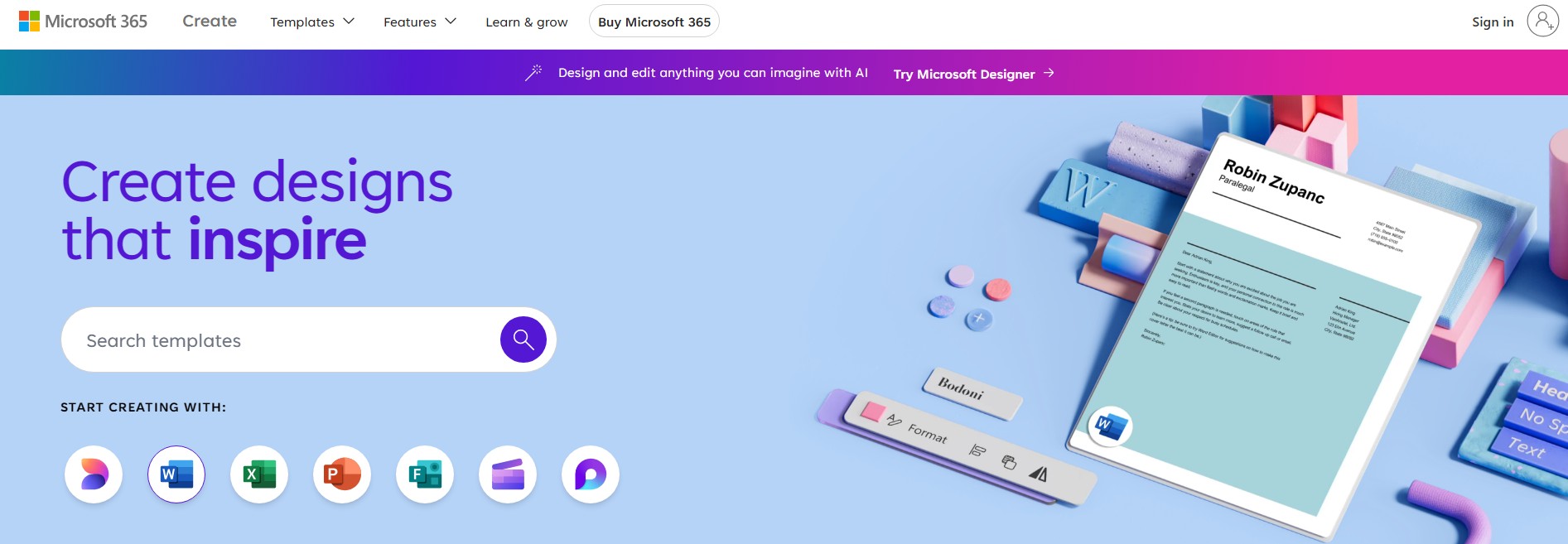
Task: Click the Sign in text link
Action: tap(1493, 22)
